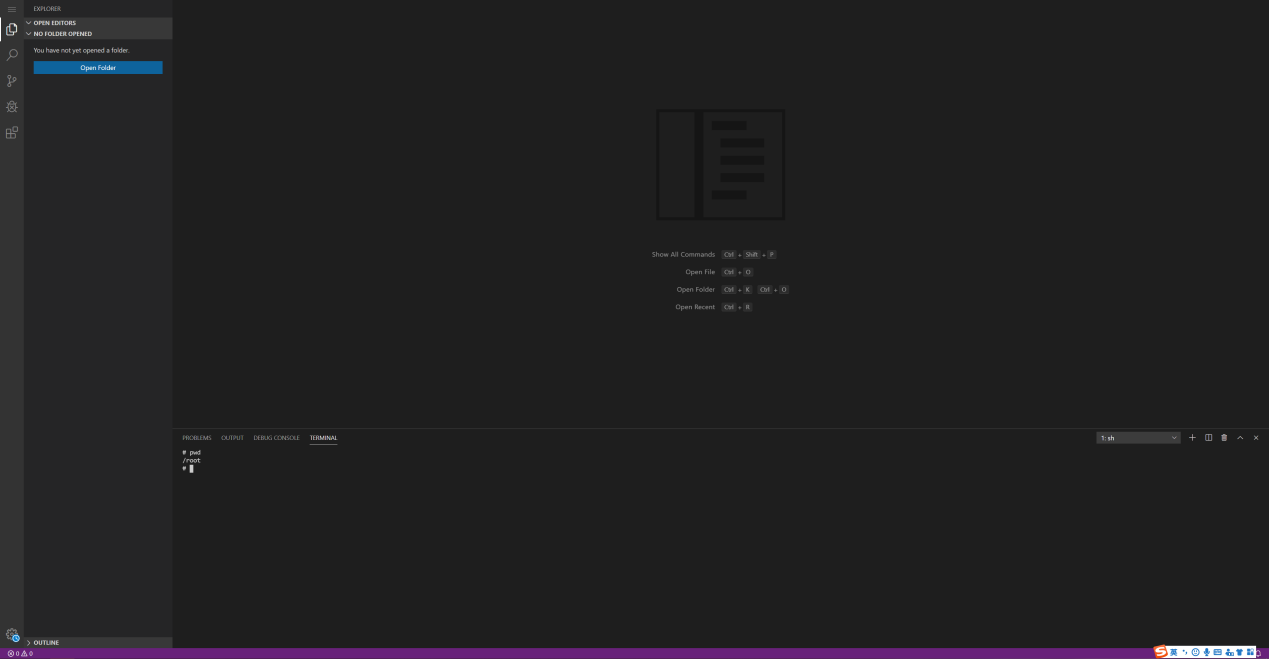Open the Search view in activity bar
This screenshot has width=1269, height=659.
click(12, 55)
